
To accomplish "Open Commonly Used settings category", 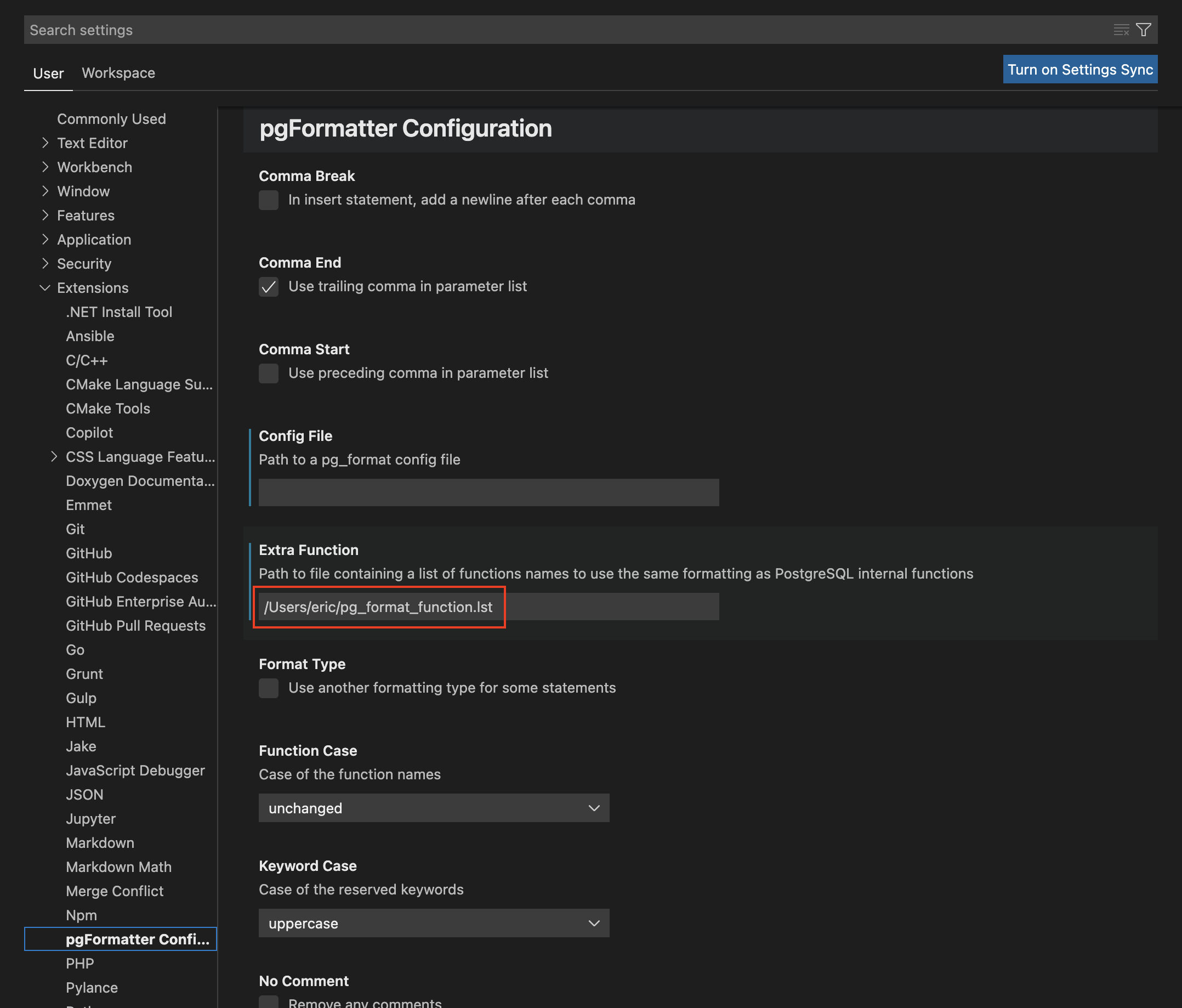I will click(x=111, y=118).
